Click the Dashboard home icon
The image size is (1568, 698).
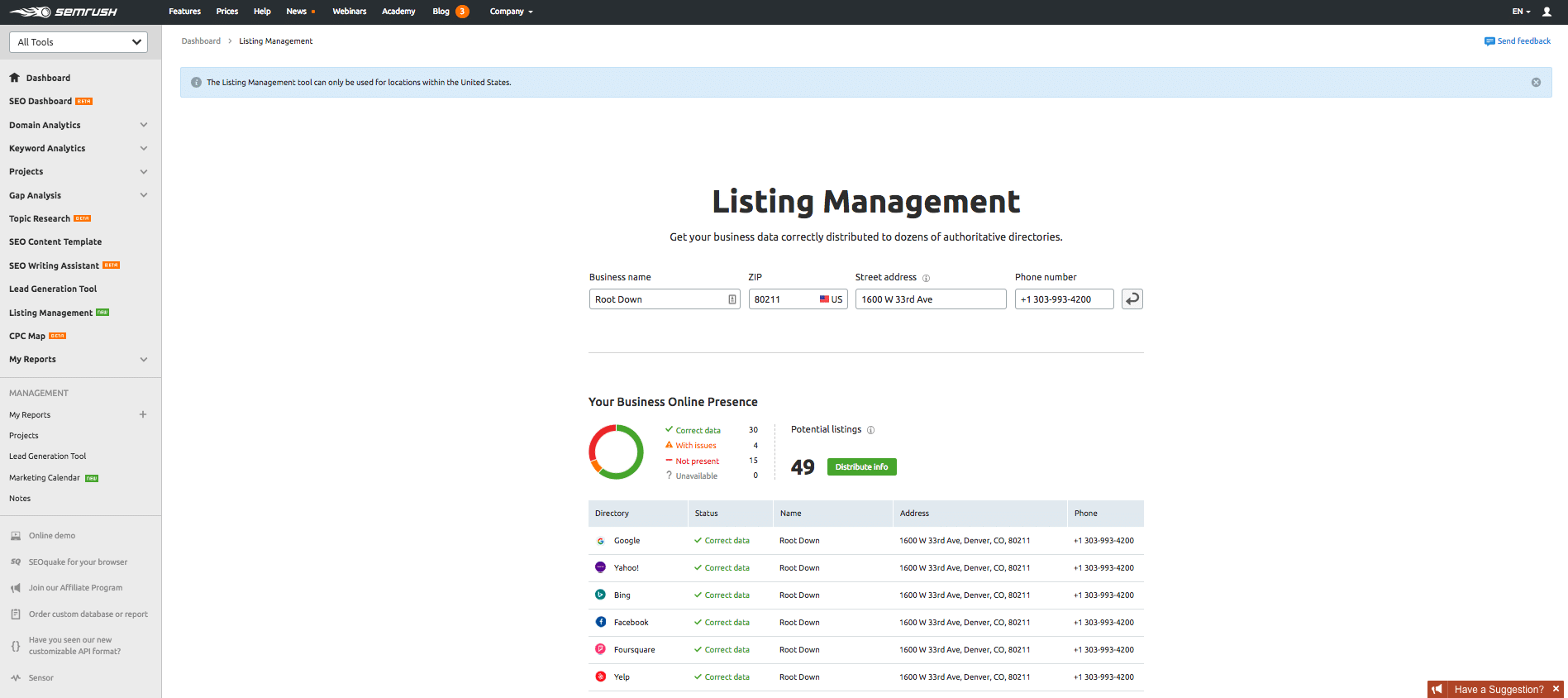point(15,78)
